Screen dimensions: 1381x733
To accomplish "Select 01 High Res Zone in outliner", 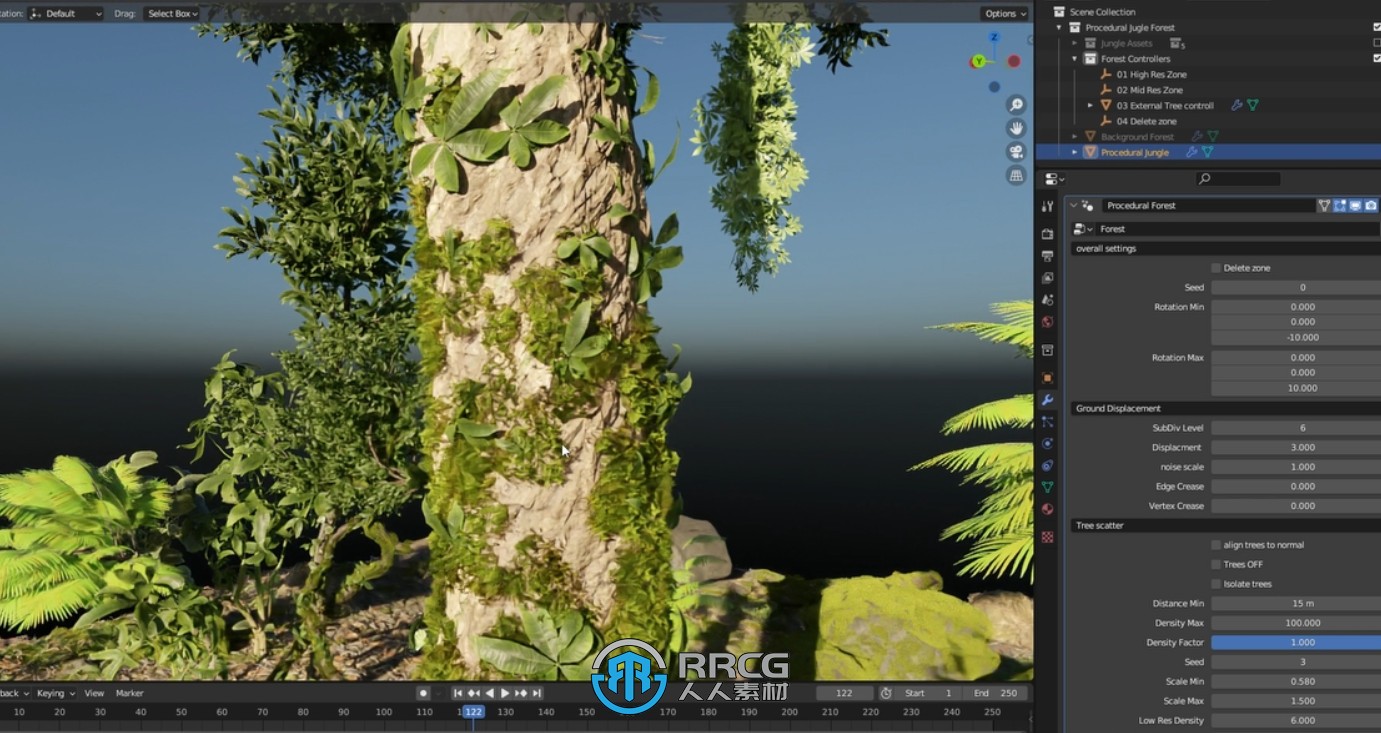I will [1151, 74].
